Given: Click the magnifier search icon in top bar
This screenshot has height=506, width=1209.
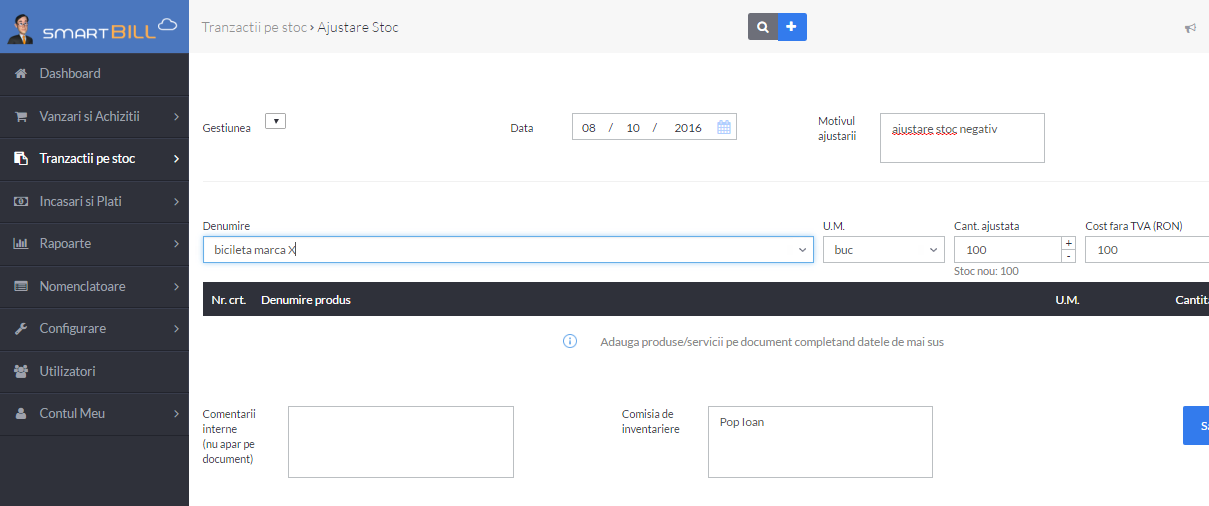Looking at the screenshot, I should [762, 27].
